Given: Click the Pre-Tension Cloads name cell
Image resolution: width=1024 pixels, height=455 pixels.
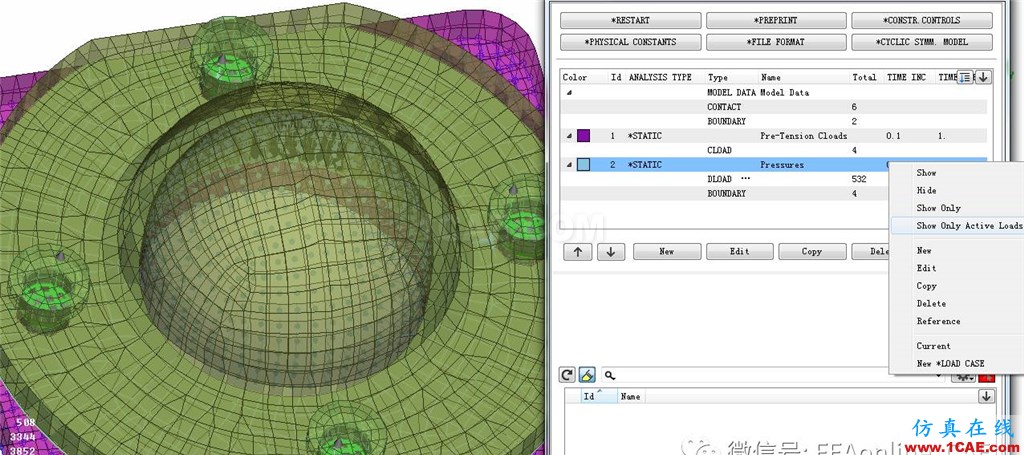Looking at the screenshot, I should tap(803, 136).
